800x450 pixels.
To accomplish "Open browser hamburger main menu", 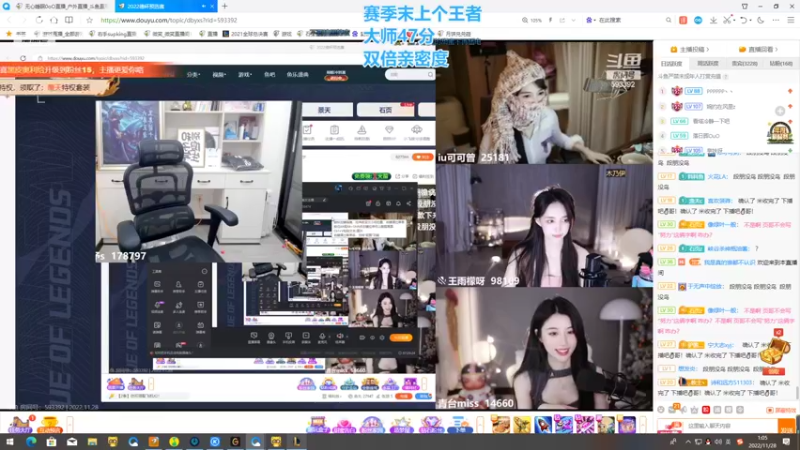I will click(x=791, y=20).
